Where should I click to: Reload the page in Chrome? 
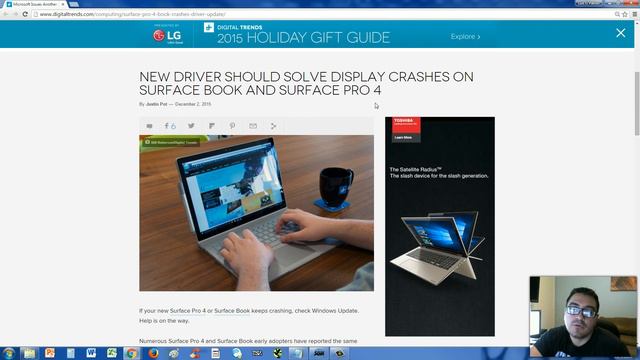[25, 14]
